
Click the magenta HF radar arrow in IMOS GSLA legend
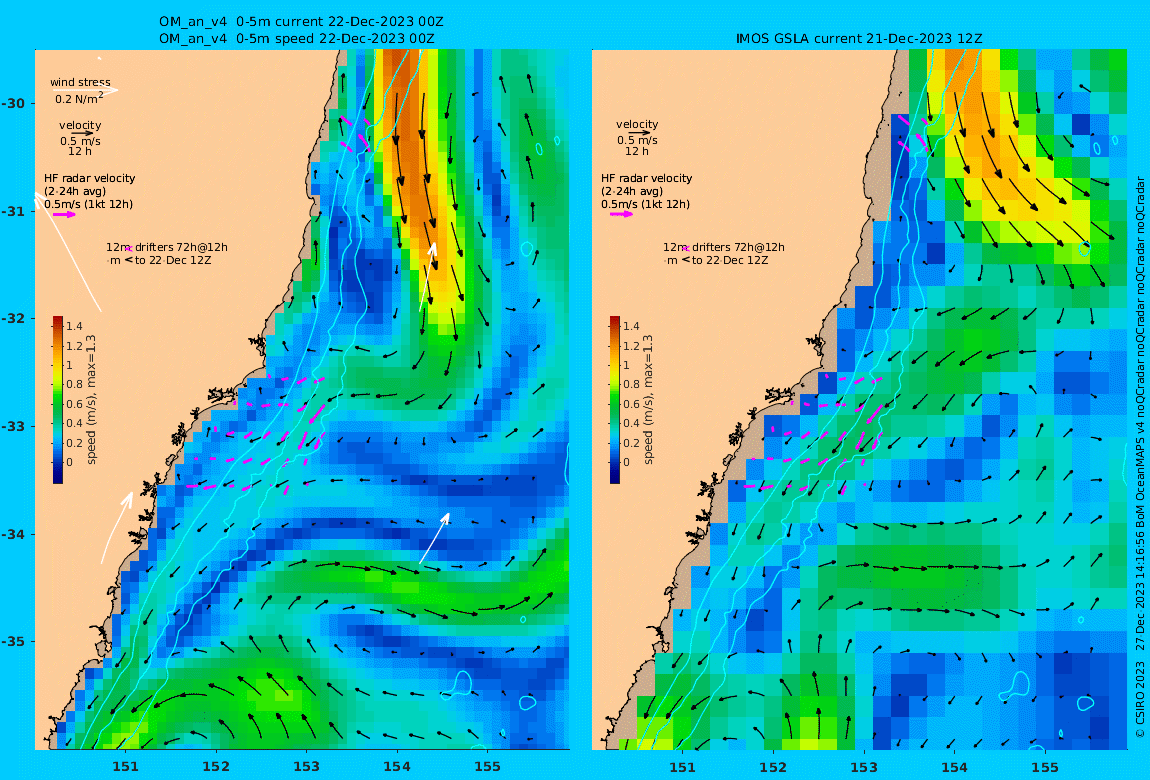(621, 214)
